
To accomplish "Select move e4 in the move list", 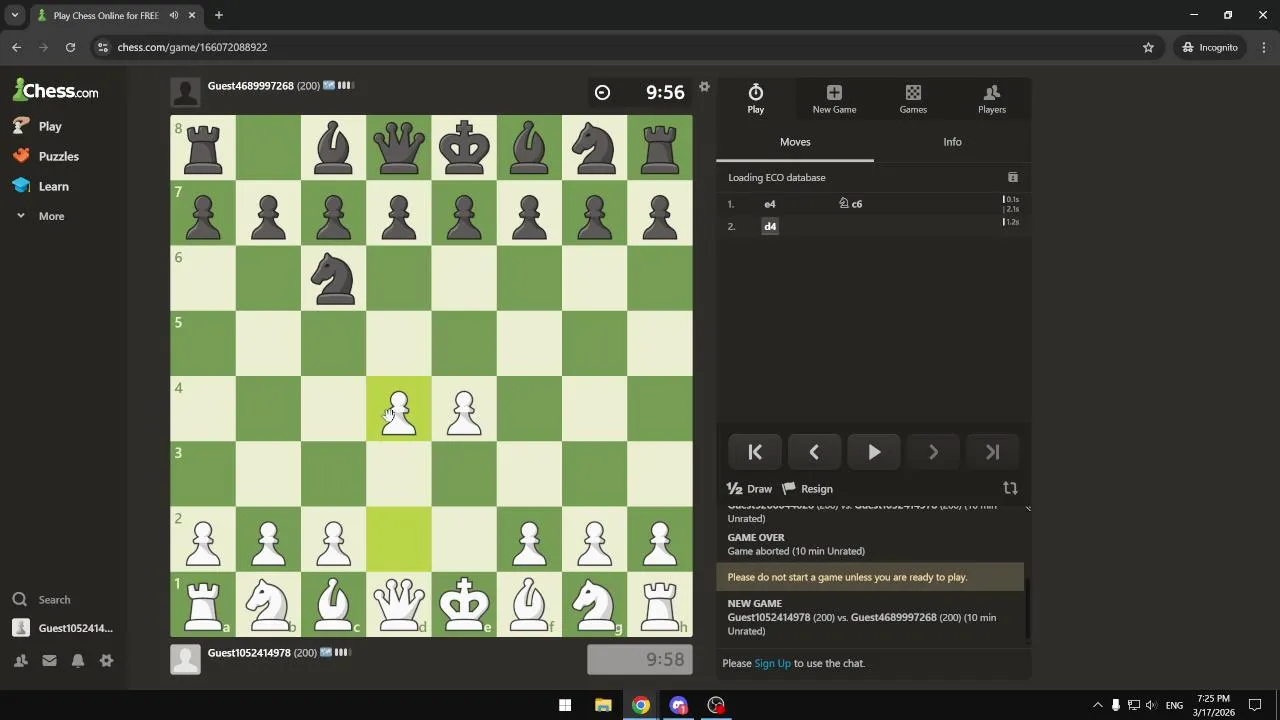I will 770,204.
